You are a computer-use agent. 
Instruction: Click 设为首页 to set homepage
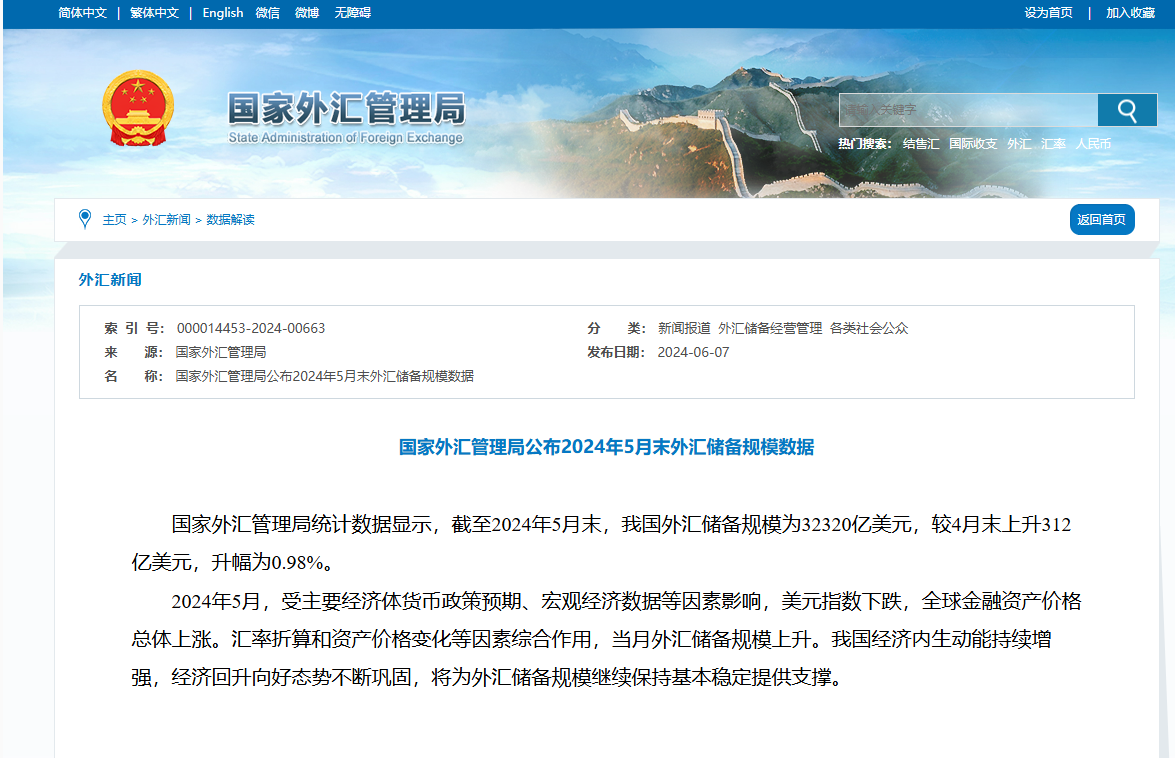(1048, 13)
